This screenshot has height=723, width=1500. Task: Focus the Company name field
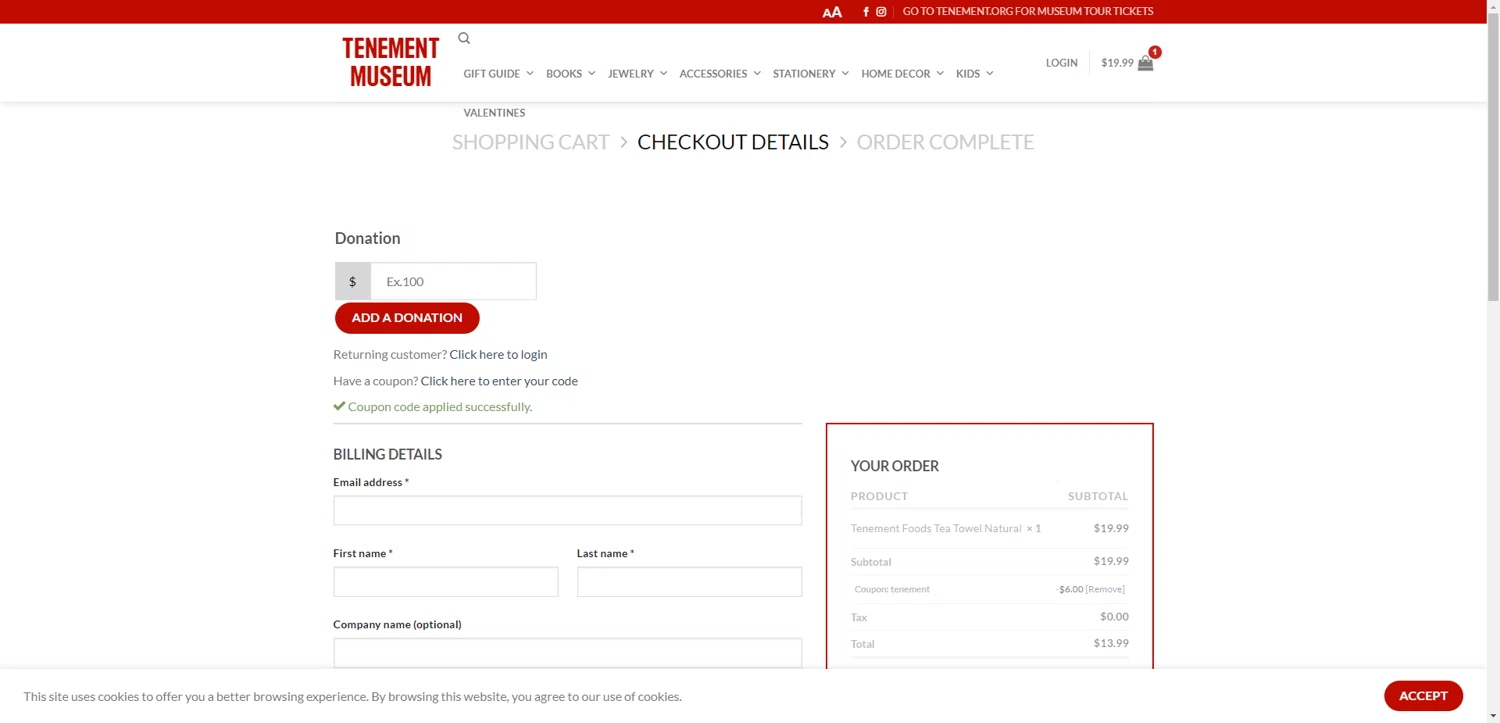click(567, 652)
